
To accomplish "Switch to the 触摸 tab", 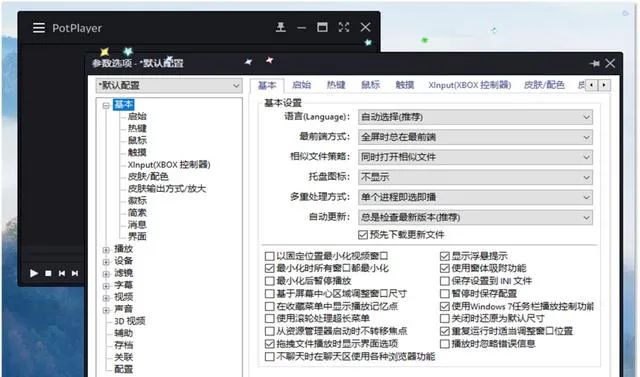I will [405, 85].
